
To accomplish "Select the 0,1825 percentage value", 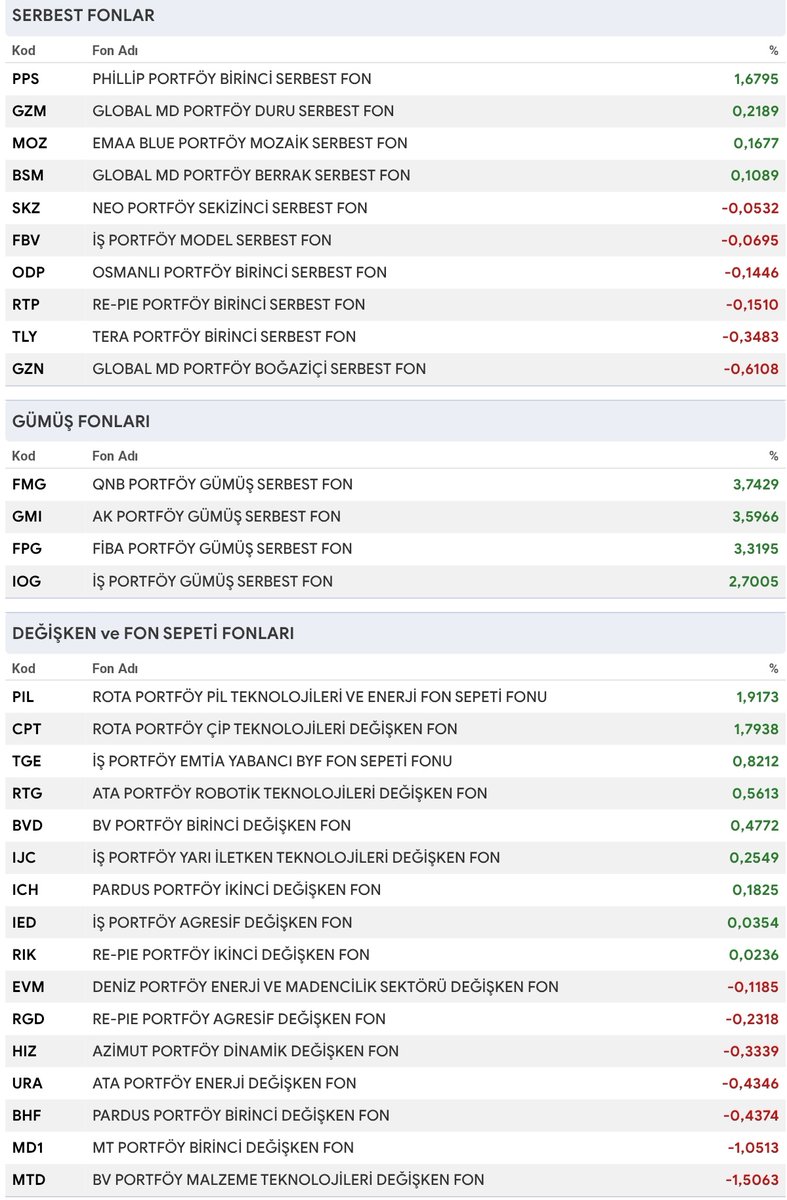I will click(756, 890).
